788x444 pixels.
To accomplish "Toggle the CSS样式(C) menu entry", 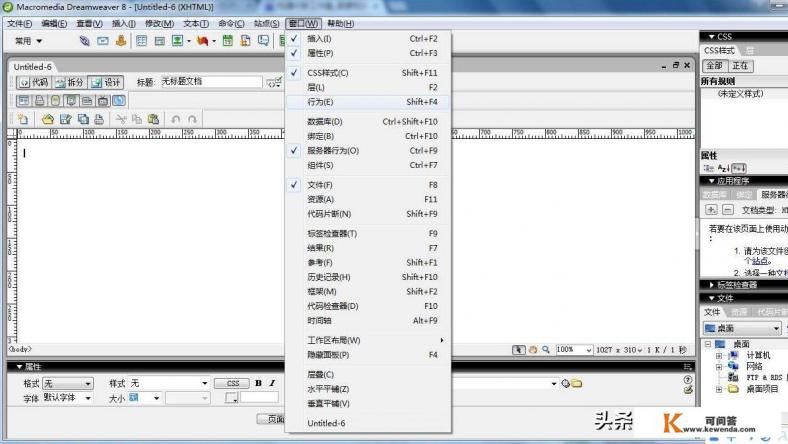I will point(328,73).
